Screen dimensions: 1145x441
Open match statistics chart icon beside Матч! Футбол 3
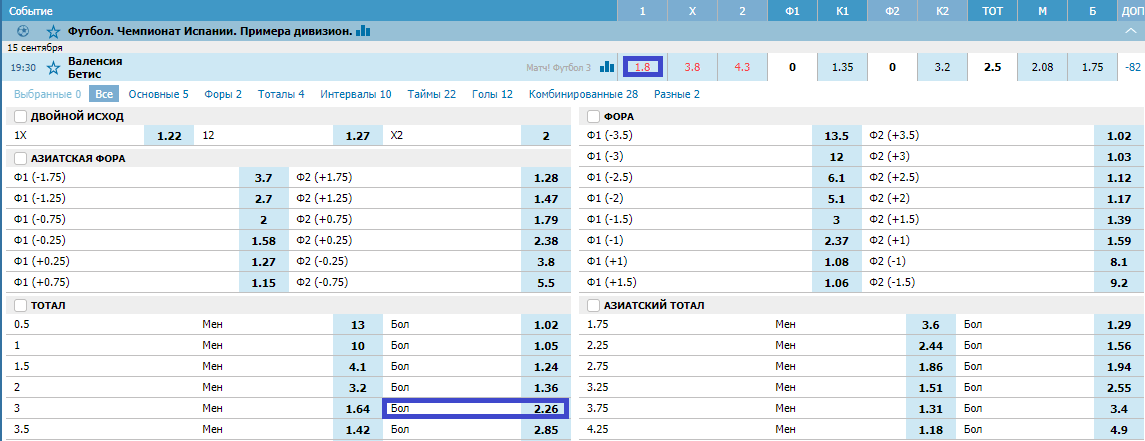607,67
